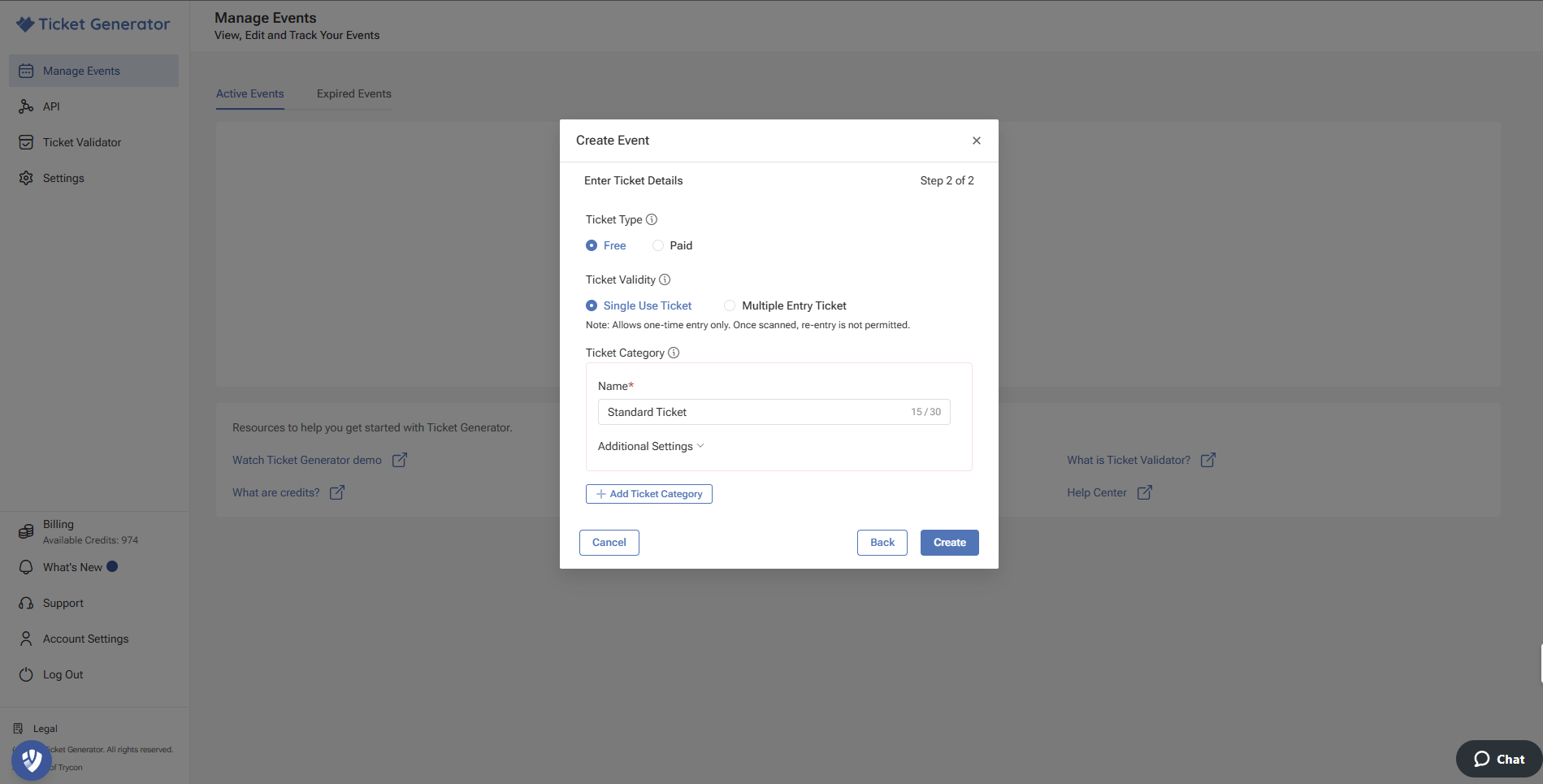Image resolution: width=1543 pixels, height=784 pixels.
Task: Click the API sidebar icon
Action: pos(26,106)
